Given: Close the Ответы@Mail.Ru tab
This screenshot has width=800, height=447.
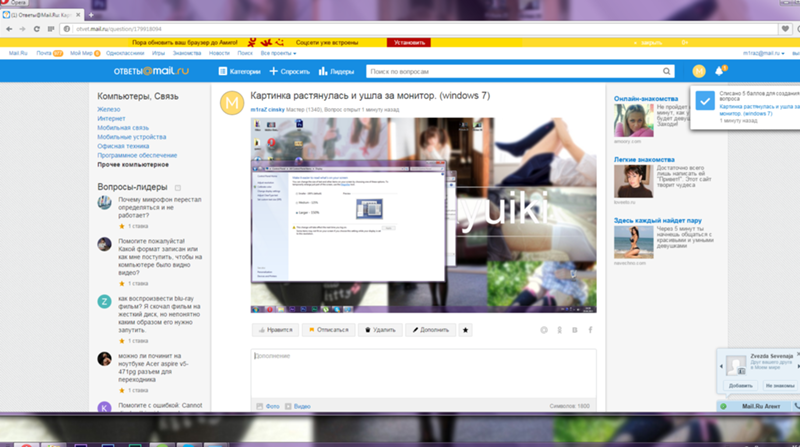Looking at the screenshot, I should pyautogui.click(x=78, y=15).
